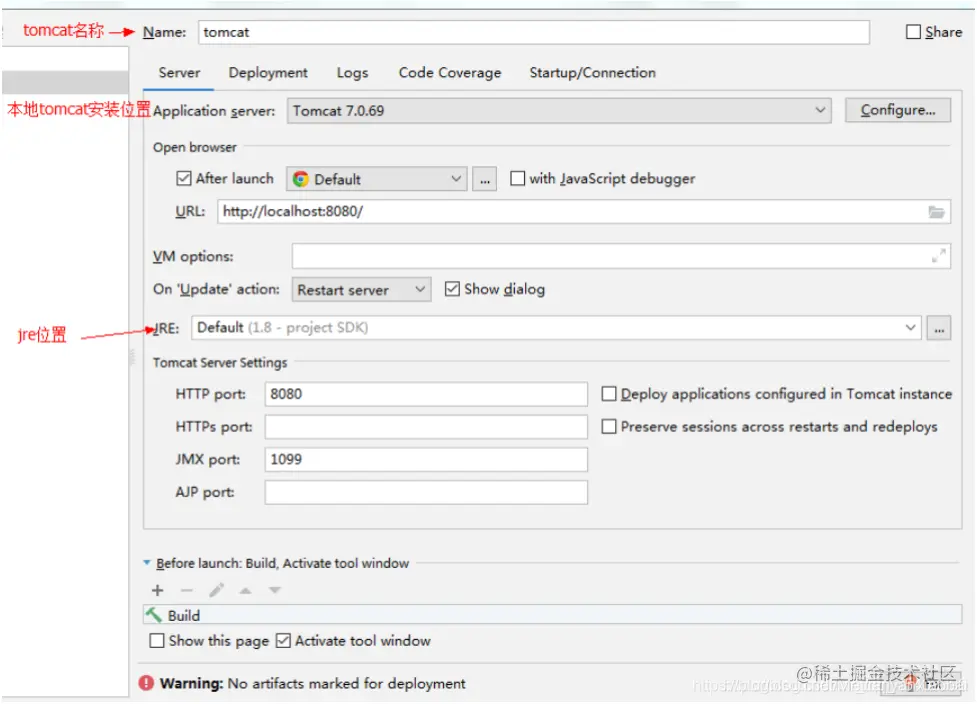Screen dimensions: 977x704
Task: Open the JRE dropdown
Action: tap(556, 328)
